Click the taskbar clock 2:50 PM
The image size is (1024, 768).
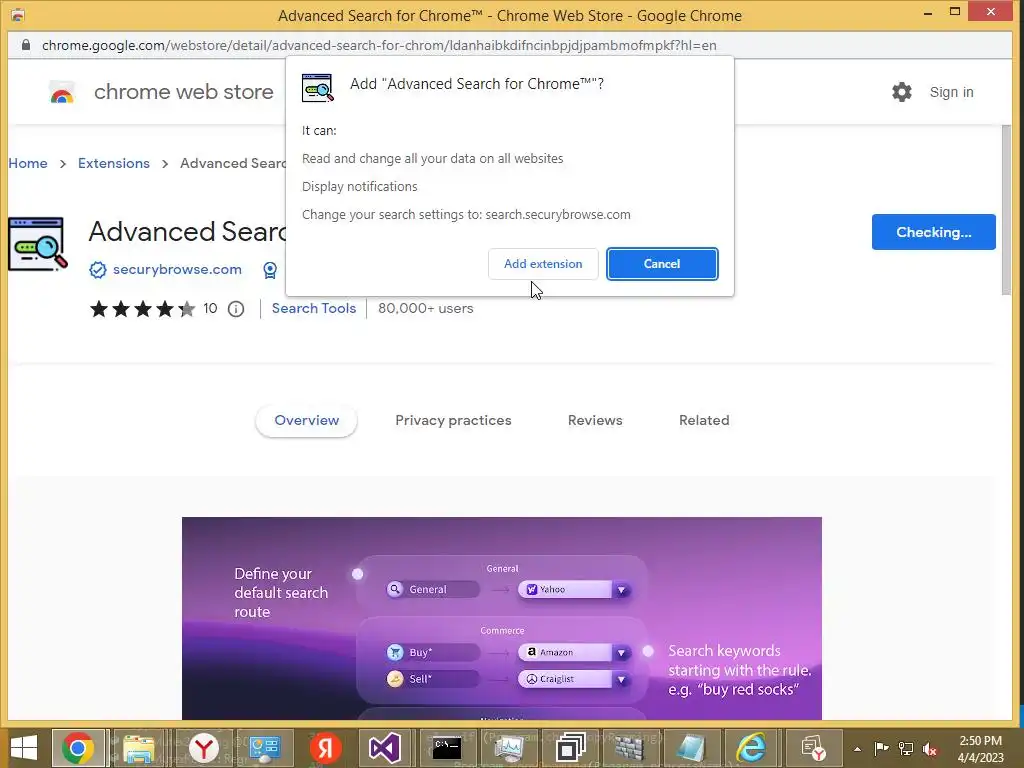[980, 741]
